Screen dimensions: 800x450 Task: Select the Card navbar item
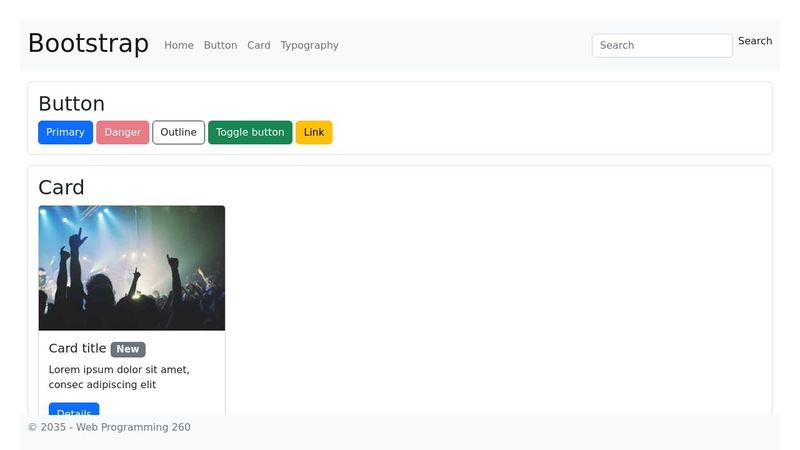point(259,45)
